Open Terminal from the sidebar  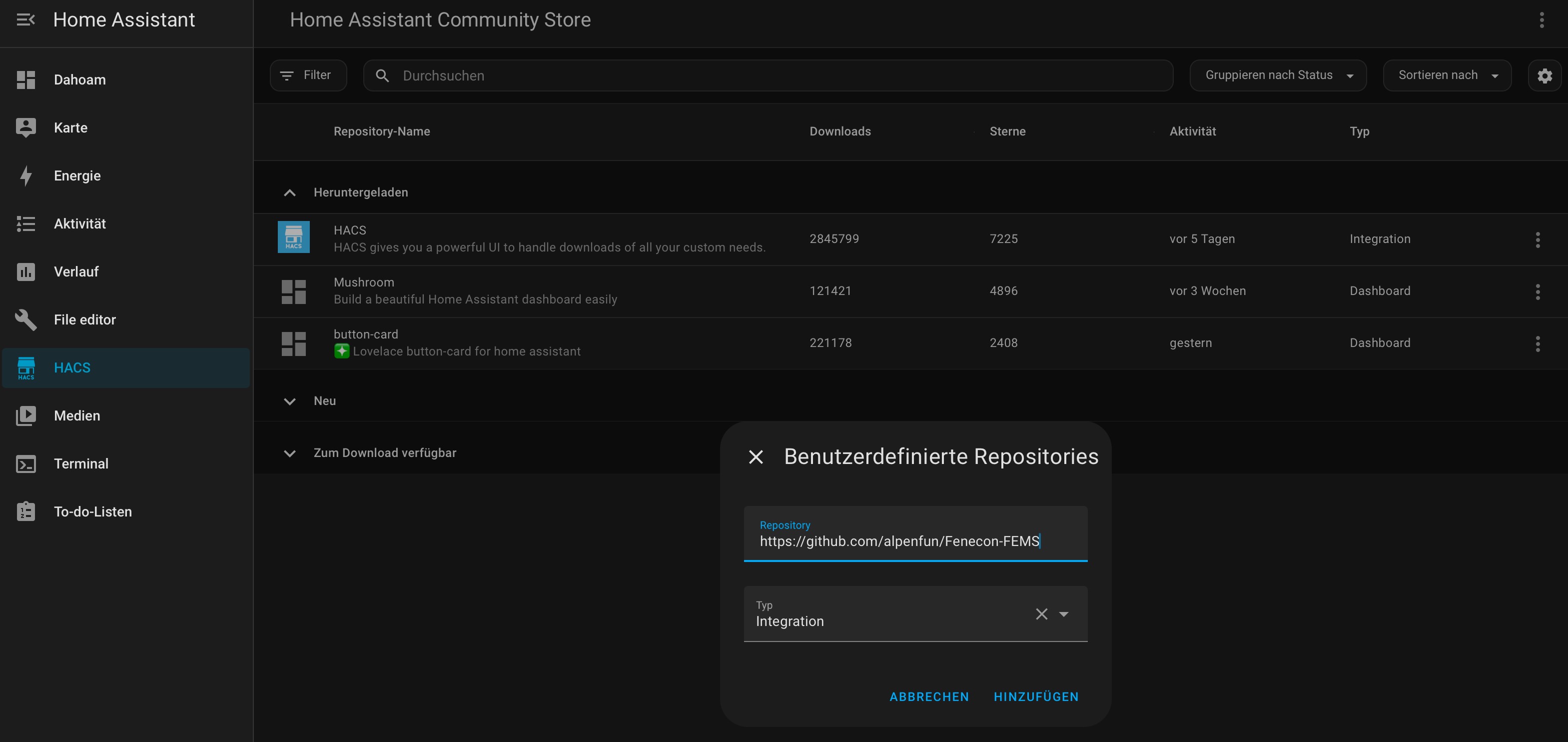click(x=81, y=463)
